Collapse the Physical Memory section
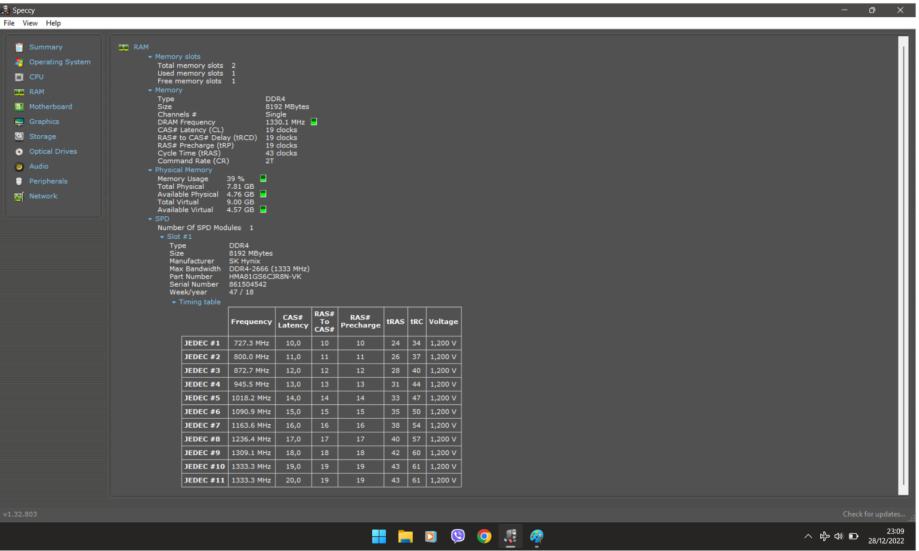This screenshot has width=919, height=551. (150, 170)
